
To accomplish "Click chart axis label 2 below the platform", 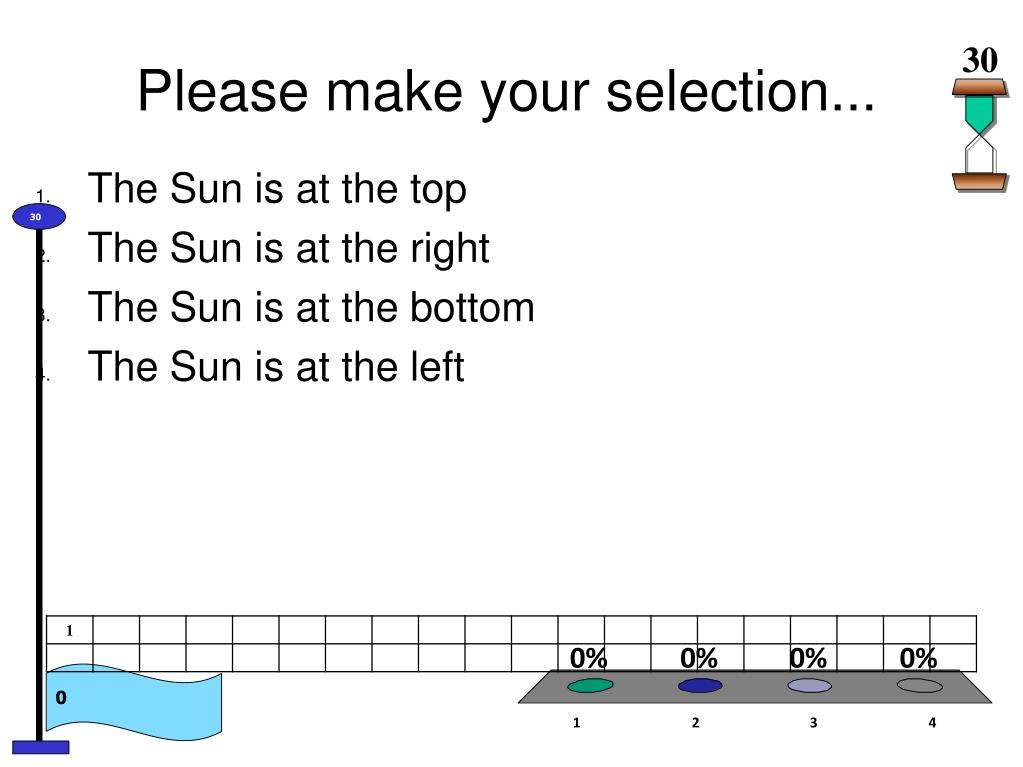I will click(x=695, y=723).
